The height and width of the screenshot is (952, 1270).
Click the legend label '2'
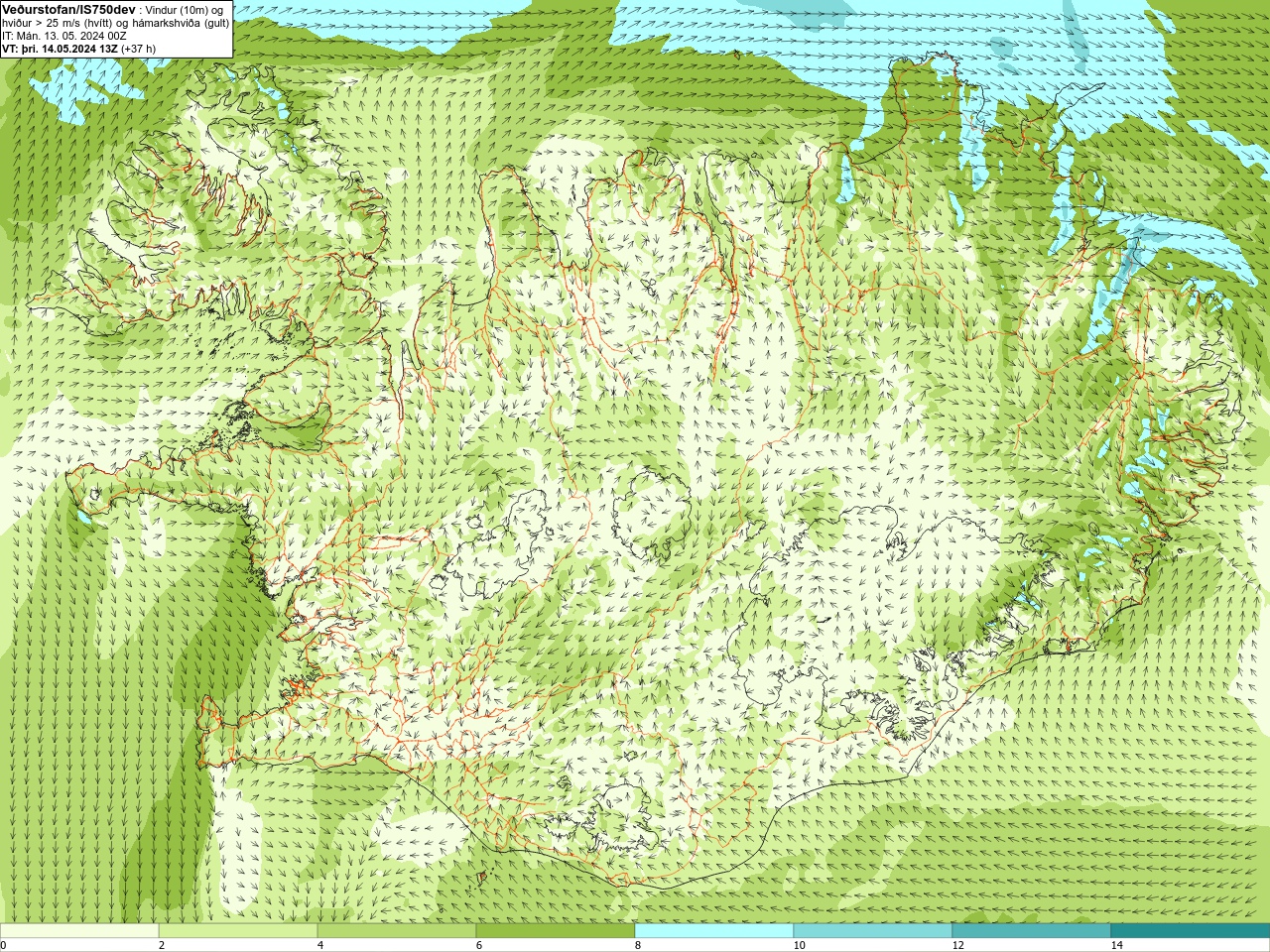(x=162, y=945)
